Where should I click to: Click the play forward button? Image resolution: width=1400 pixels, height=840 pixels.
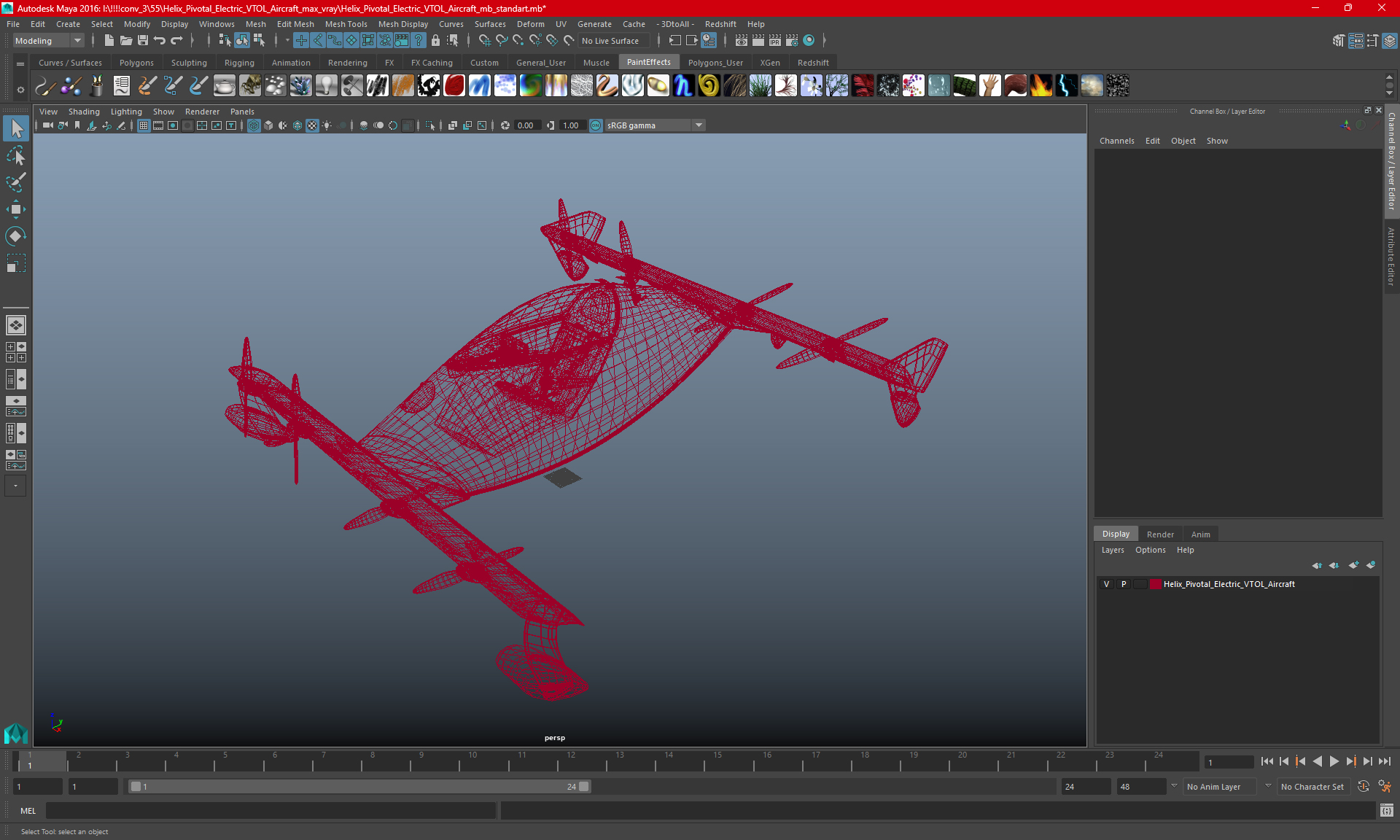coord(1334,761)
